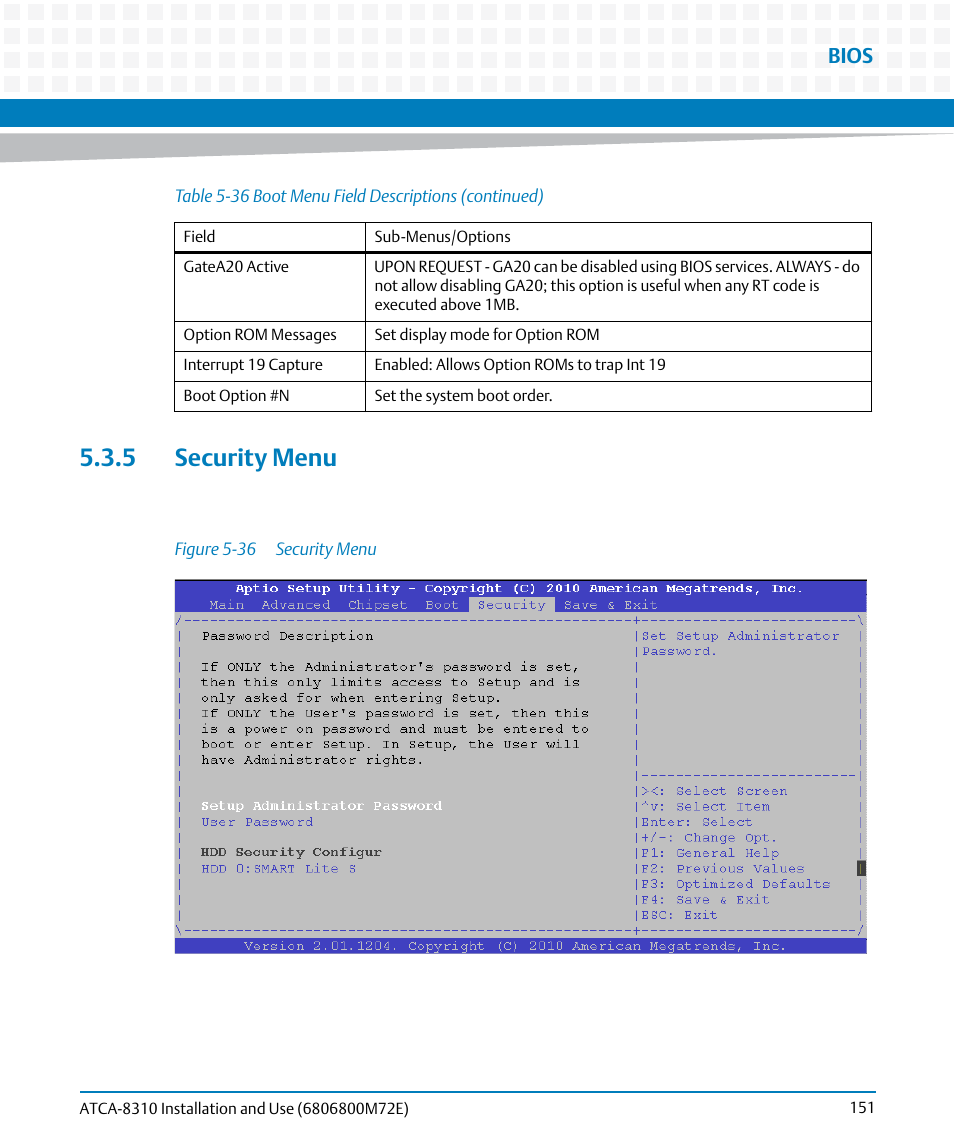This screenshot has height=1145, width=954.
Task: Click the UPON REQUEST GA20 description cell
Action: 618,286
